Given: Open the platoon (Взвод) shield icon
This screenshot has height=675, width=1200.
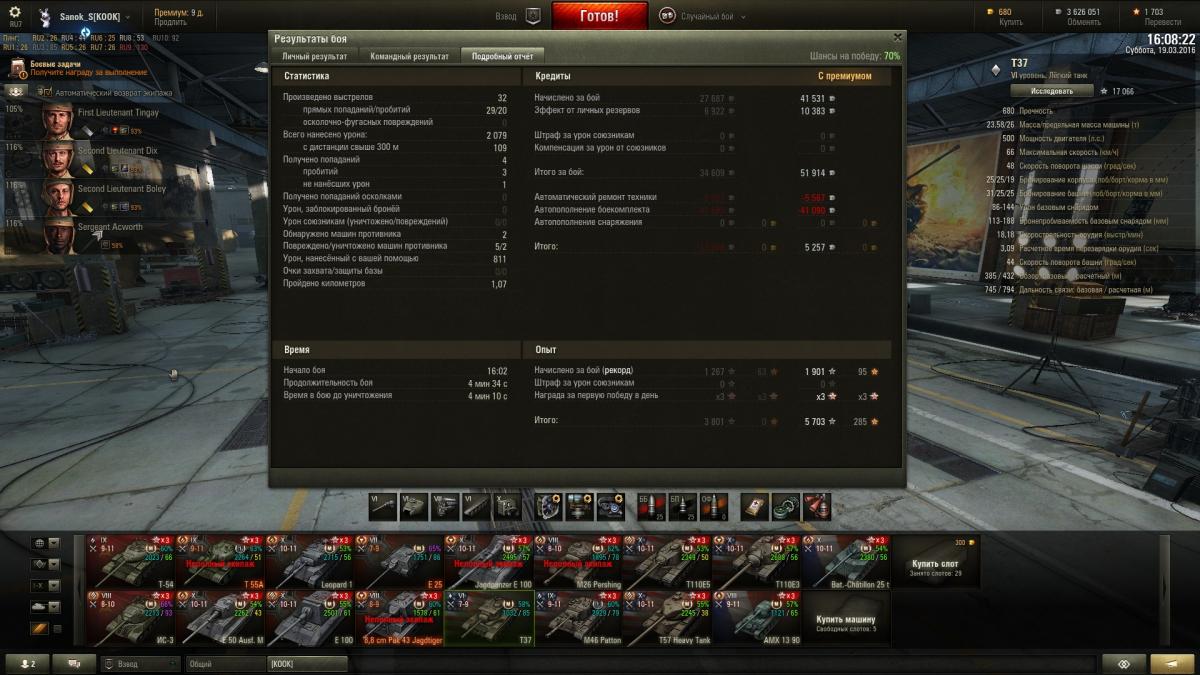Looking at the screenshot, I should [533, 16].
